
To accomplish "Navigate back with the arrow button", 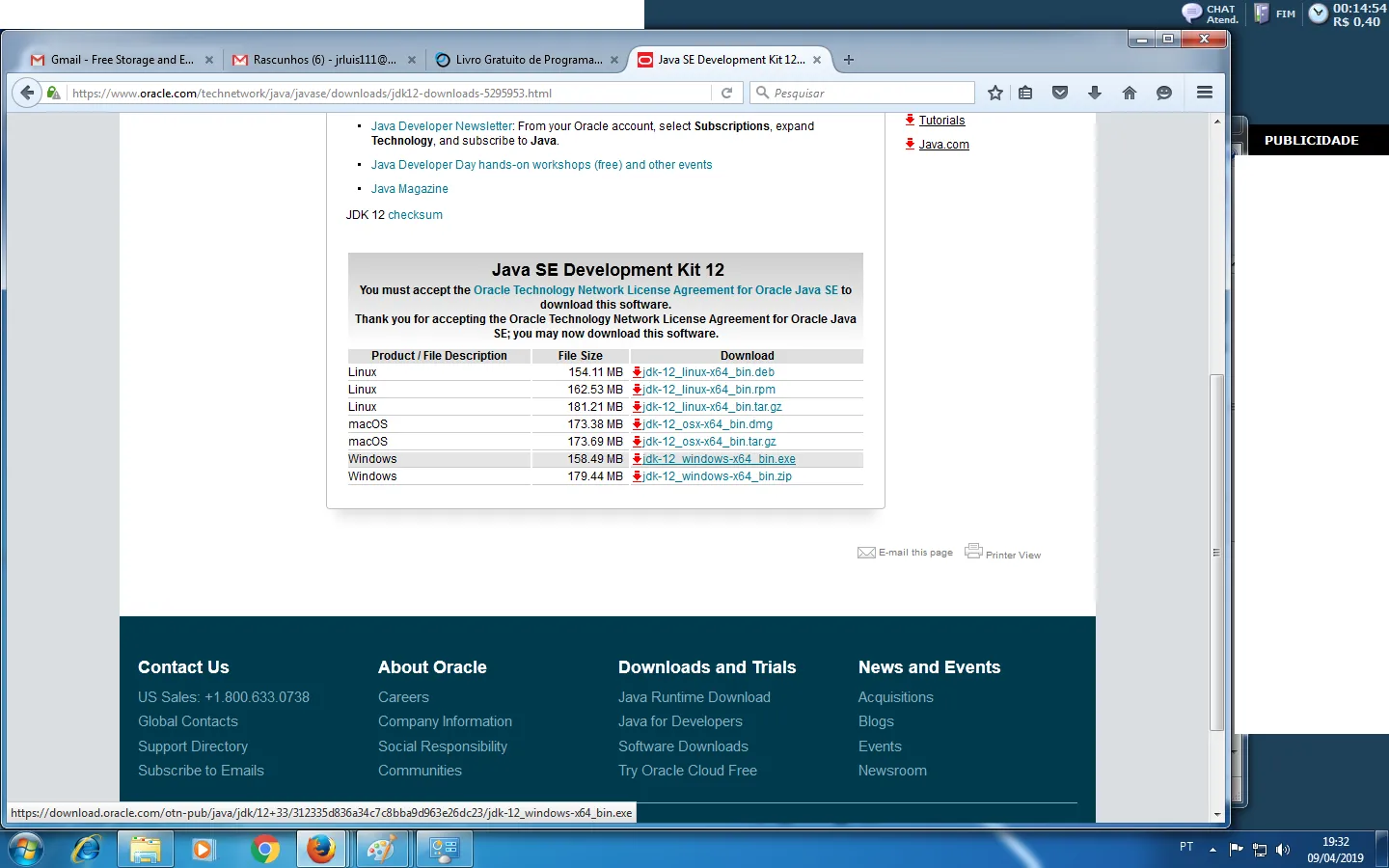I will click(26, 93).
